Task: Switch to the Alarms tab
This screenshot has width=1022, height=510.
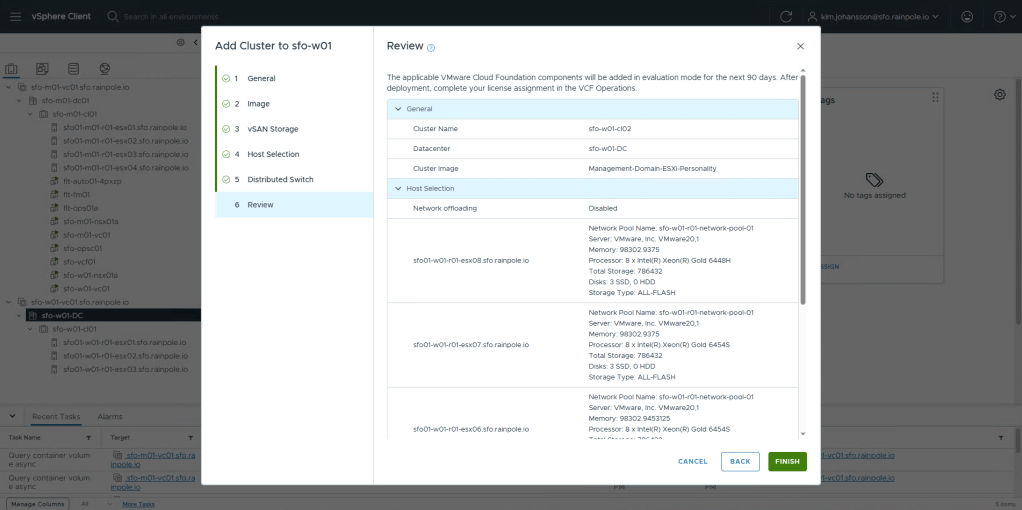Action: tap(110, 416)
